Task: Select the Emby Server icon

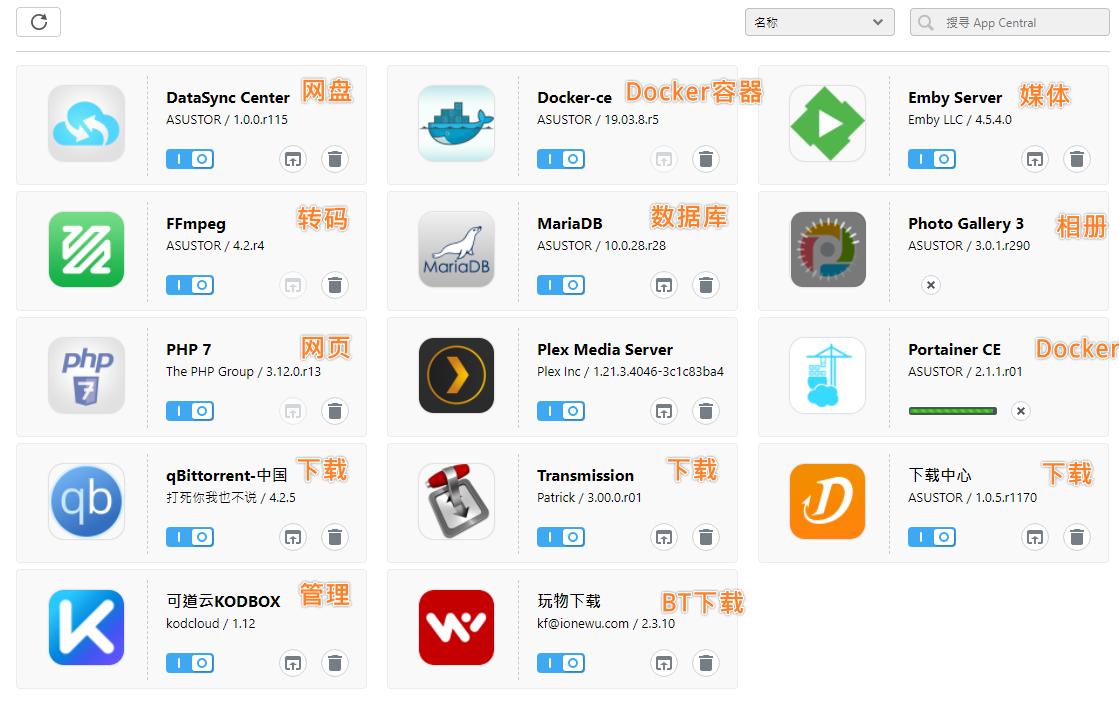Action: pyautogui.click(x=827, y=124)
